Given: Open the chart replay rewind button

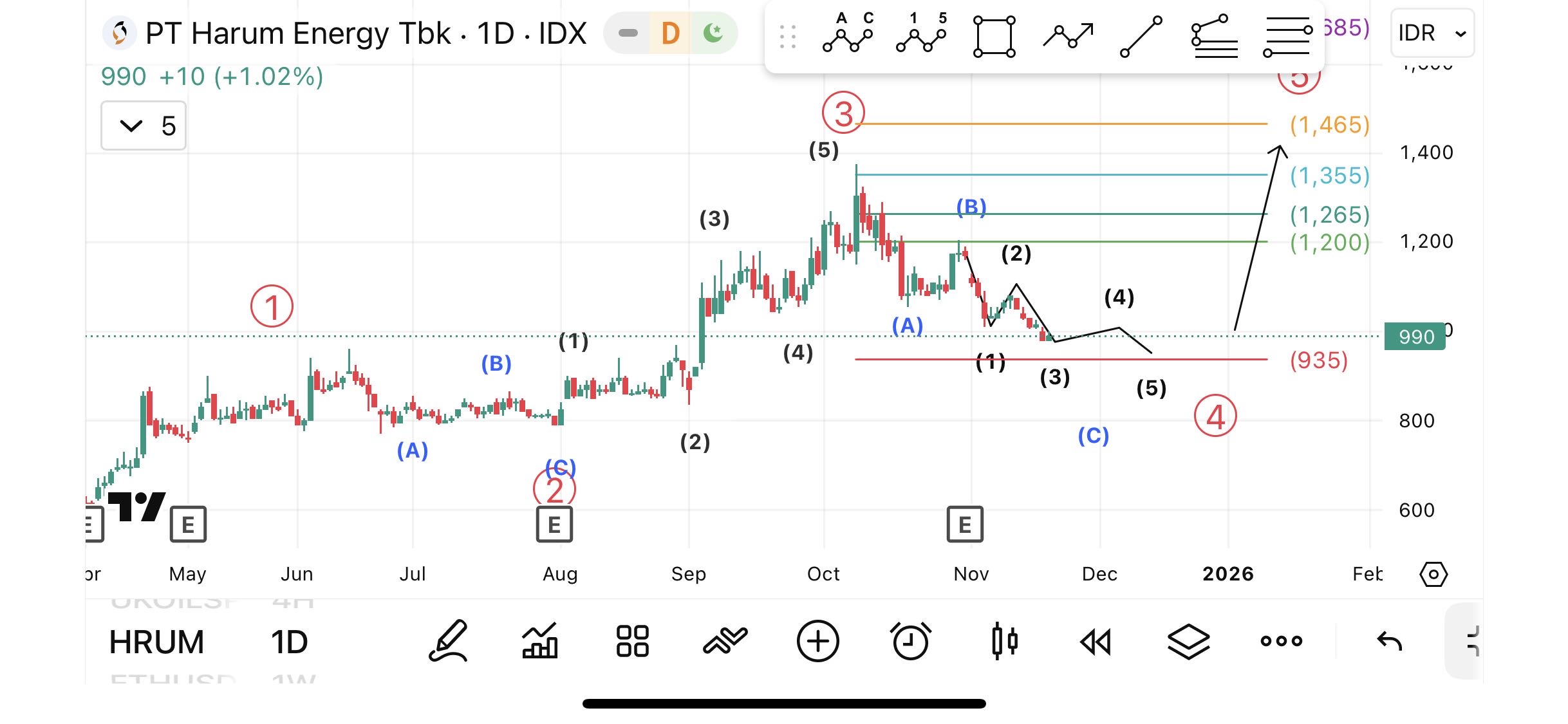Looking at the screenshot, I should (x=1096, y=642).
